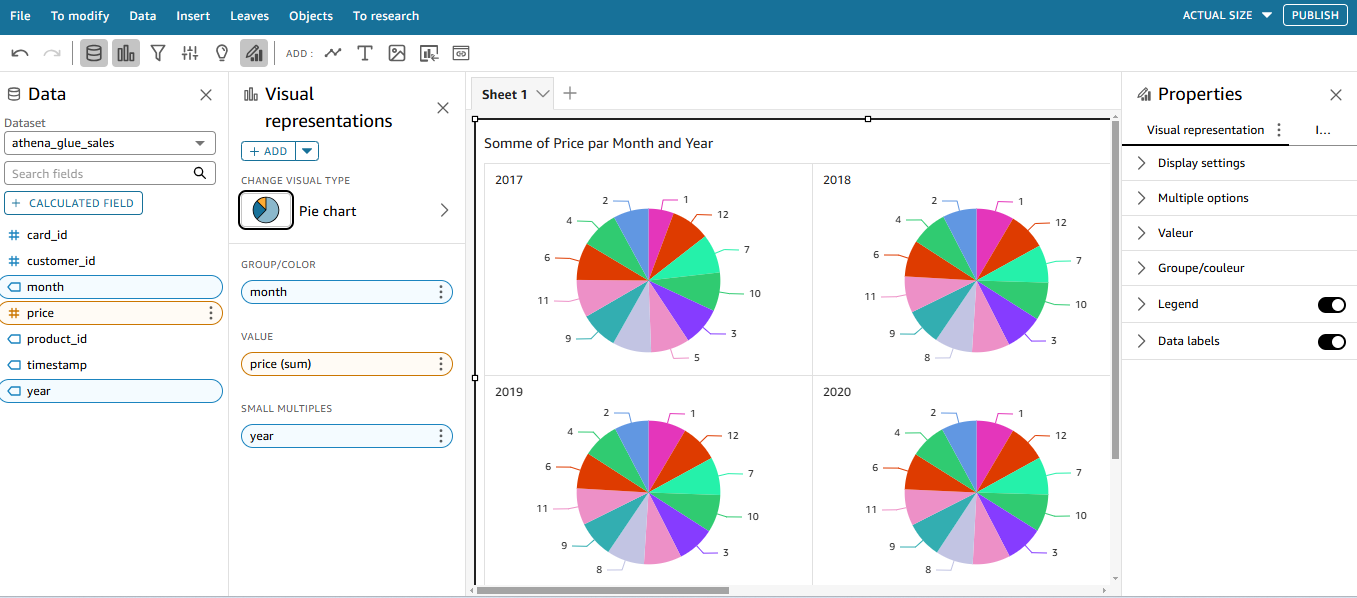Image resolution: width=1357 pixels, height=598 pixels.
Task: Expand the Display settings section
Action: [1201, 163]
